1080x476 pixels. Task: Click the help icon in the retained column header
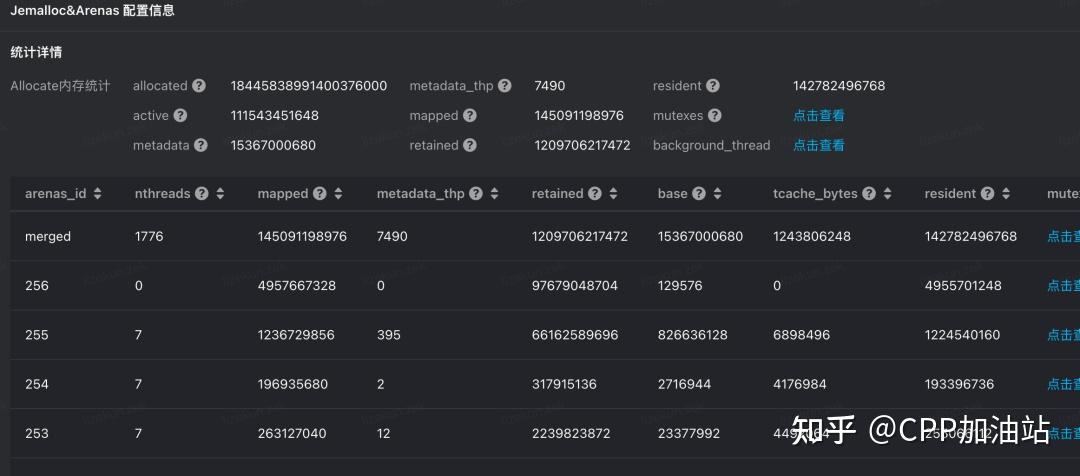coord(595,194)
